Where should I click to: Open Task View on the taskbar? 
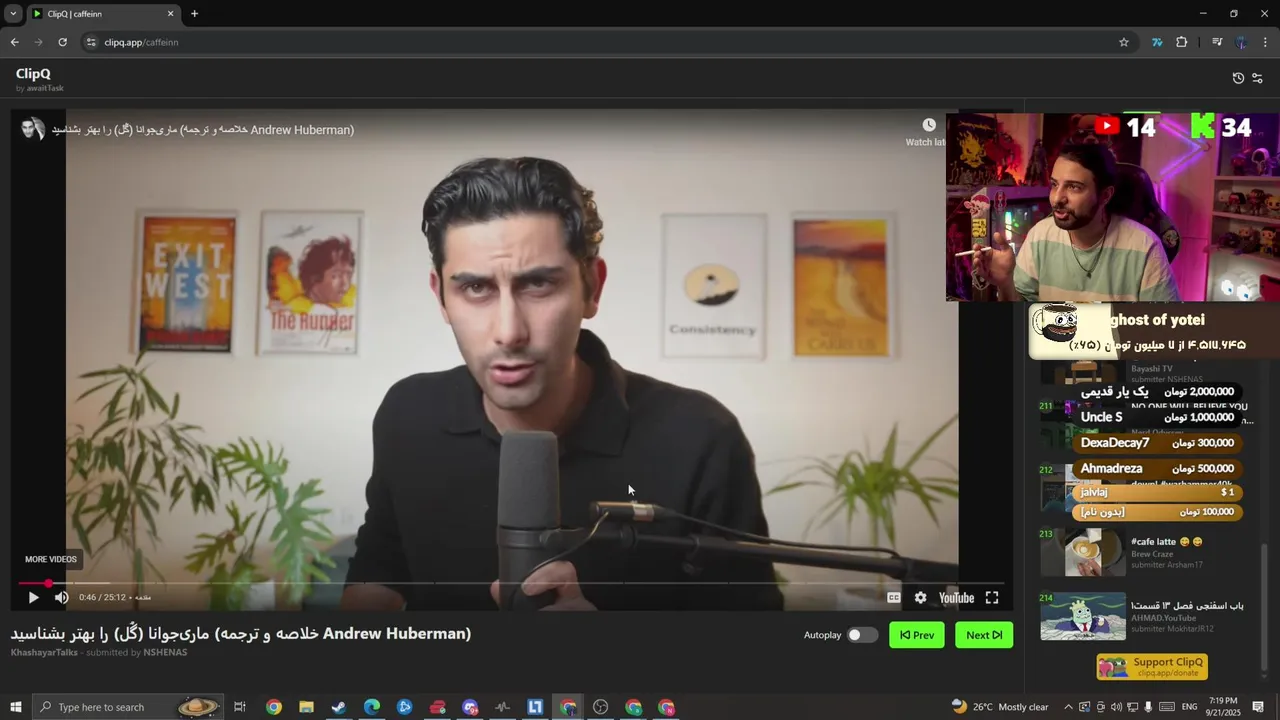[x=240, y=707]
